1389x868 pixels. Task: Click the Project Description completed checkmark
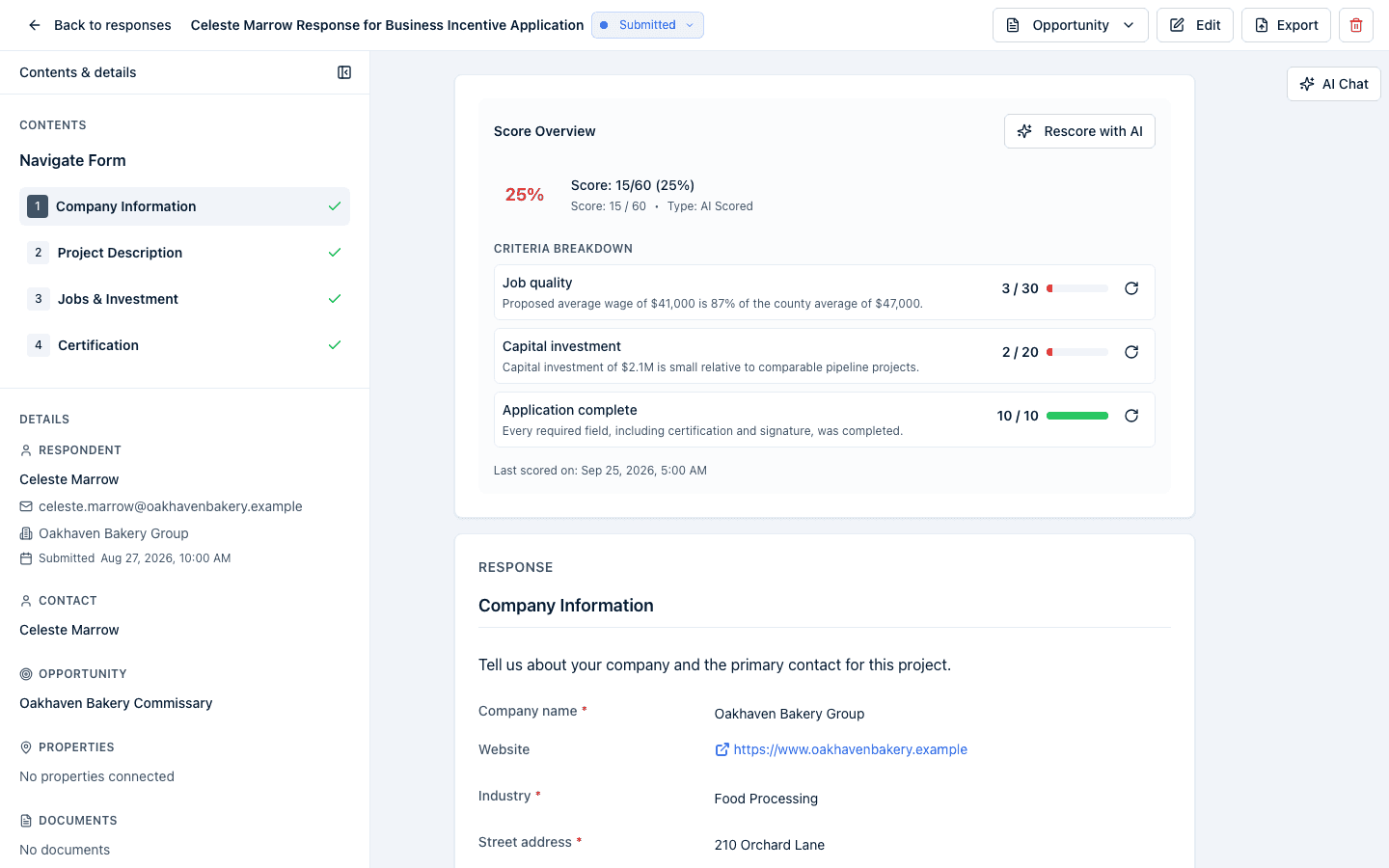335,253
